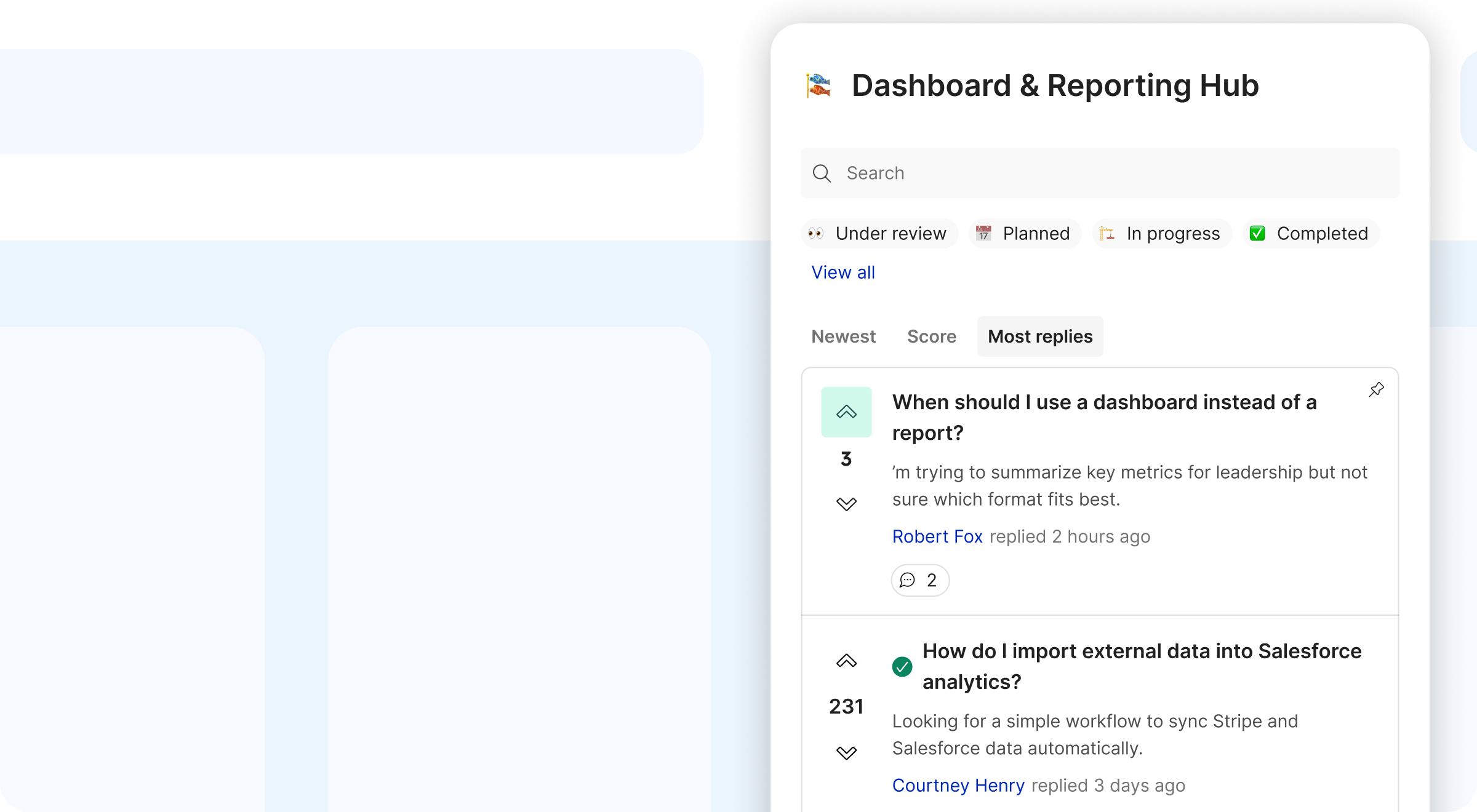Open Courtney Henry's profile link
The height and width of the screenshot is (812, 1477).
(958, 786)
